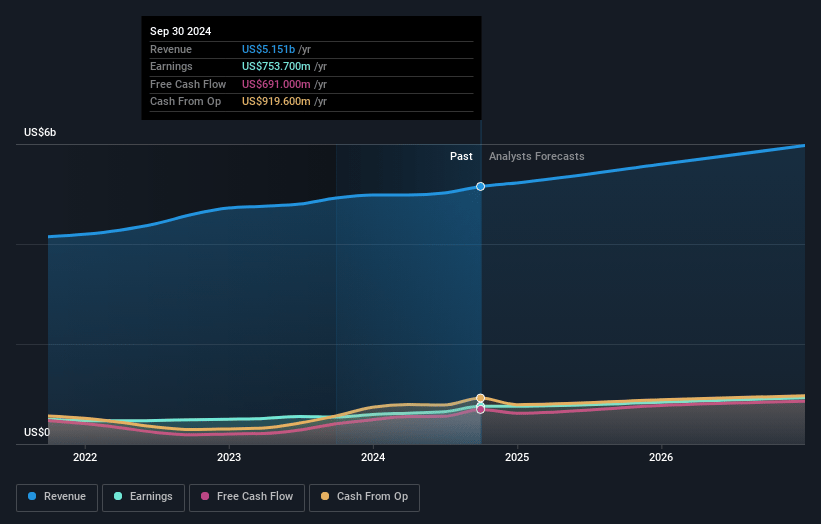Screen dimensions: 821x524
Task: Select the blue Revenue data point marker
Action: point(480,186)
